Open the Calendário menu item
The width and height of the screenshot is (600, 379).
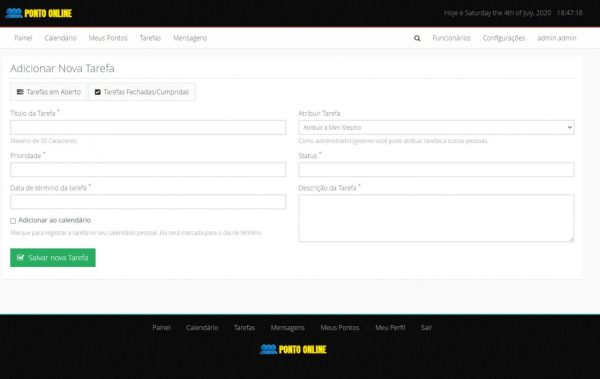60,38
